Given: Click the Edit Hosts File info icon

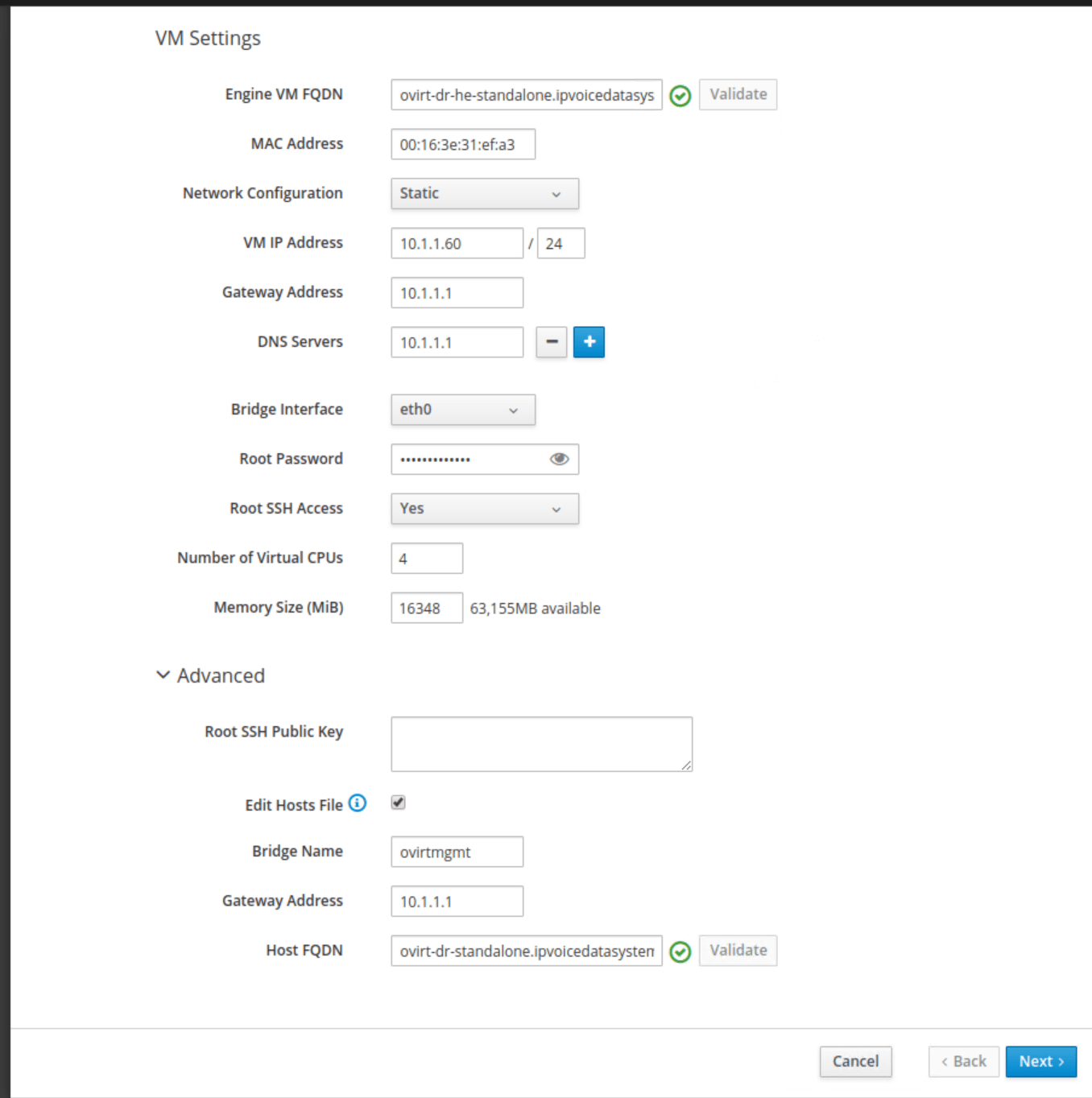Looking at the screenshot, I should point(358,803).
